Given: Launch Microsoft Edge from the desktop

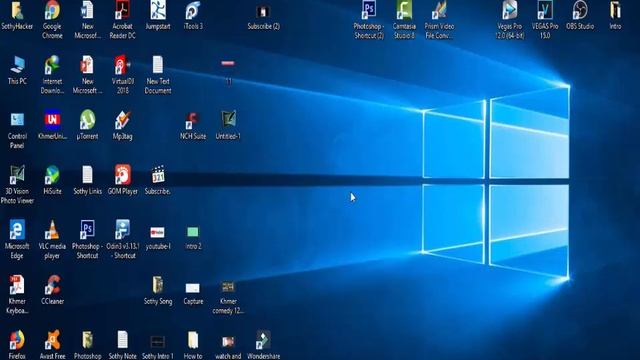Looking at the screenshot, I should click(17, 230).
